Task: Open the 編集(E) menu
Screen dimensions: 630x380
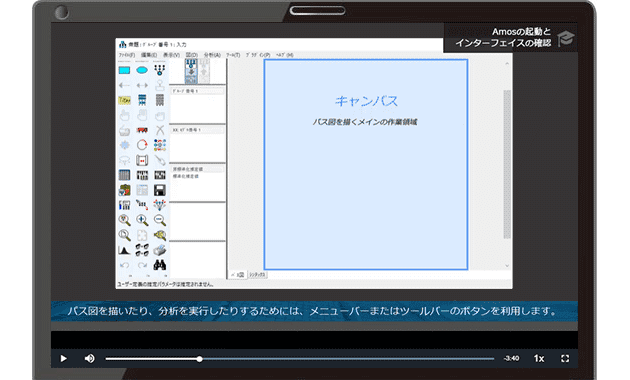Action: tap(149, 55)
